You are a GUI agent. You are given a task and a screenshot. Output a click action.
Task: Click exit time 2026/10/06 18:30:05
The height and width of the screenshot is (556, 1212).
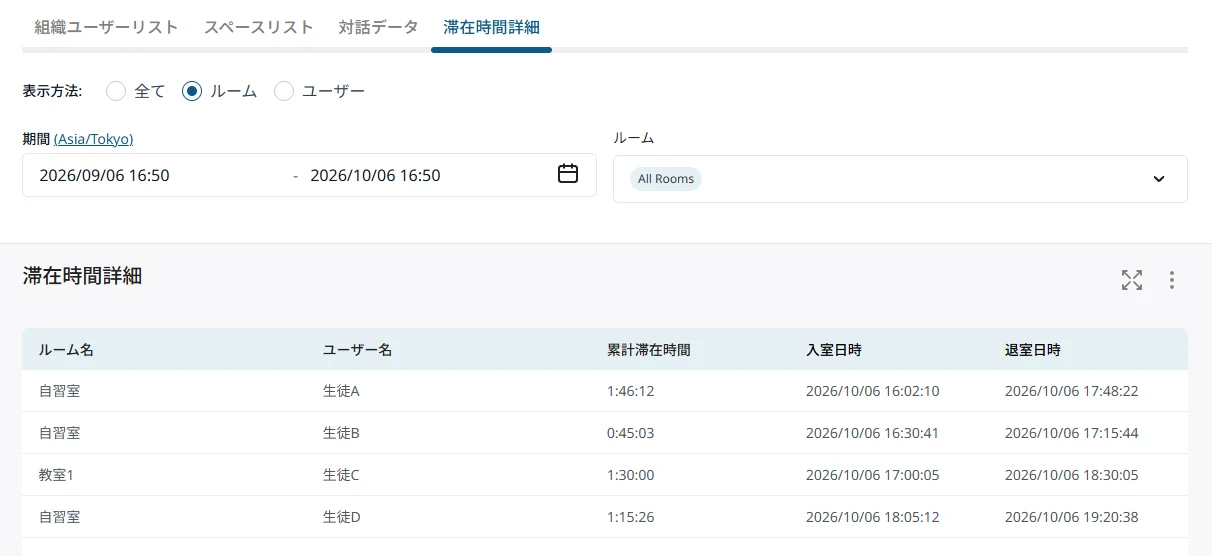tap(1071, 475)
